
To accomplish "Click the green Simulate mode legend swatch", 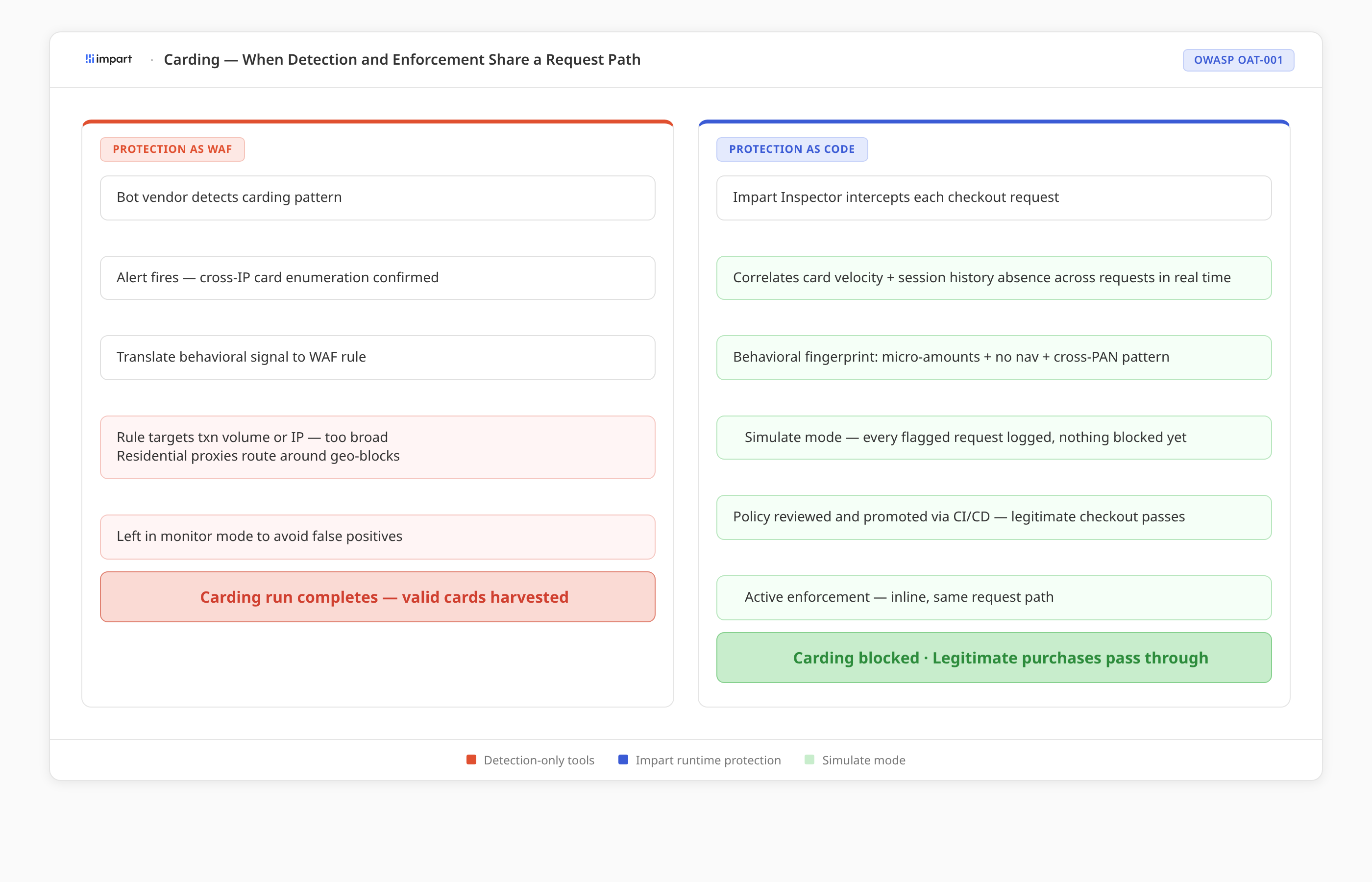I will 809,759.
